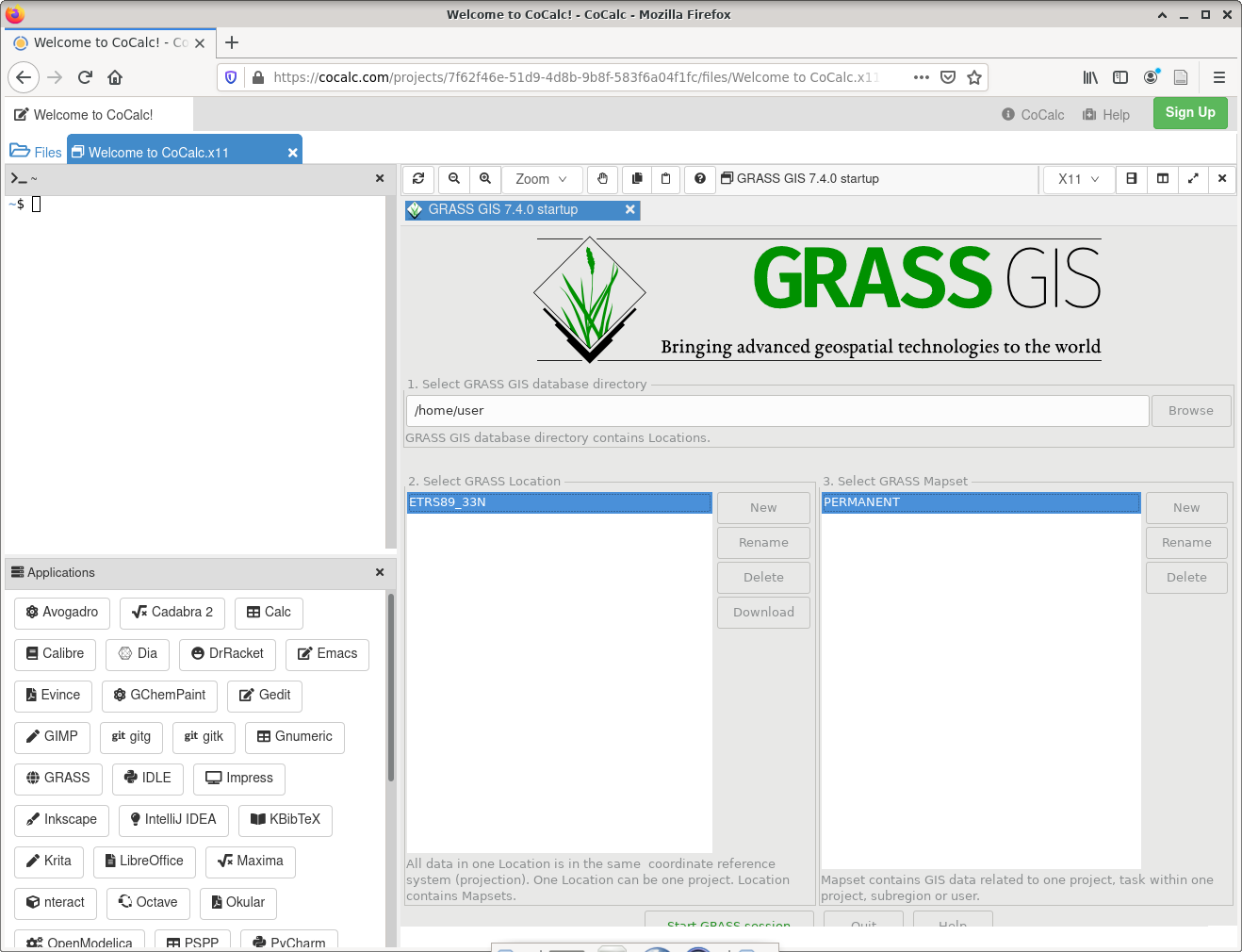The width and height of the screenshot is (1242, 952).
Task: Open the Zoom dropdown
Action: (541, 179)
